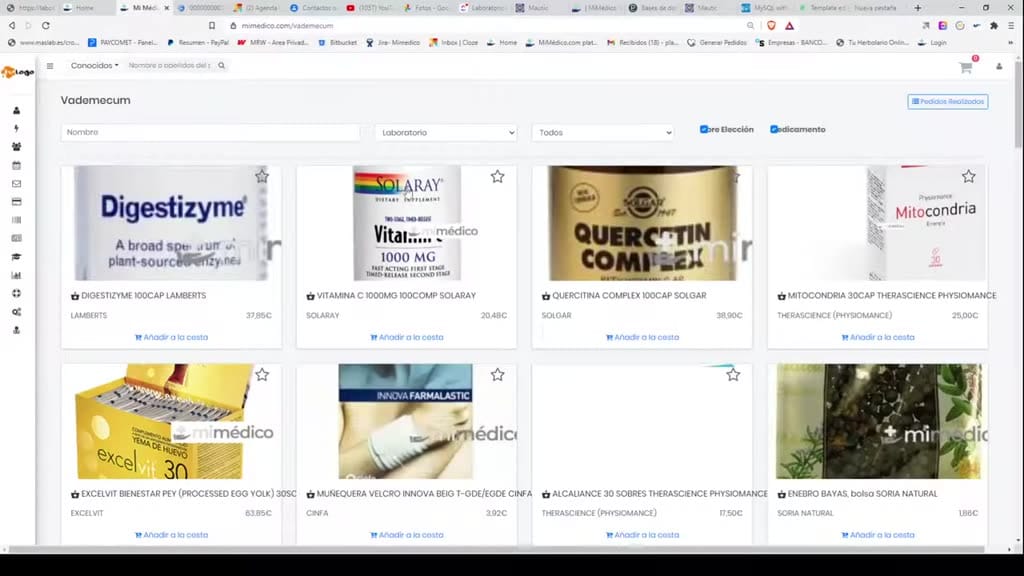Open the shopping cart icon
Screen dimensions: 1024x576
[966, 67]
